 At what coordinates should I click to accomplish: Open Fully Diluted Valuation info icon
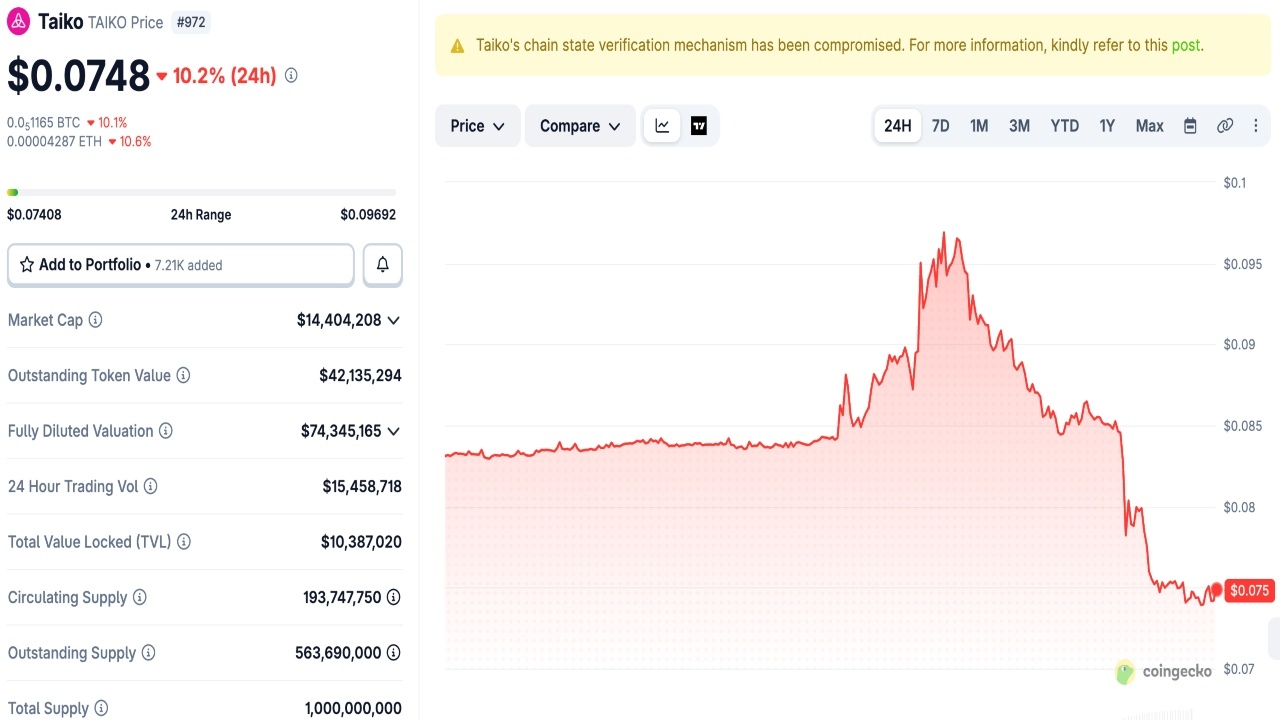click(x=166, y=431)
